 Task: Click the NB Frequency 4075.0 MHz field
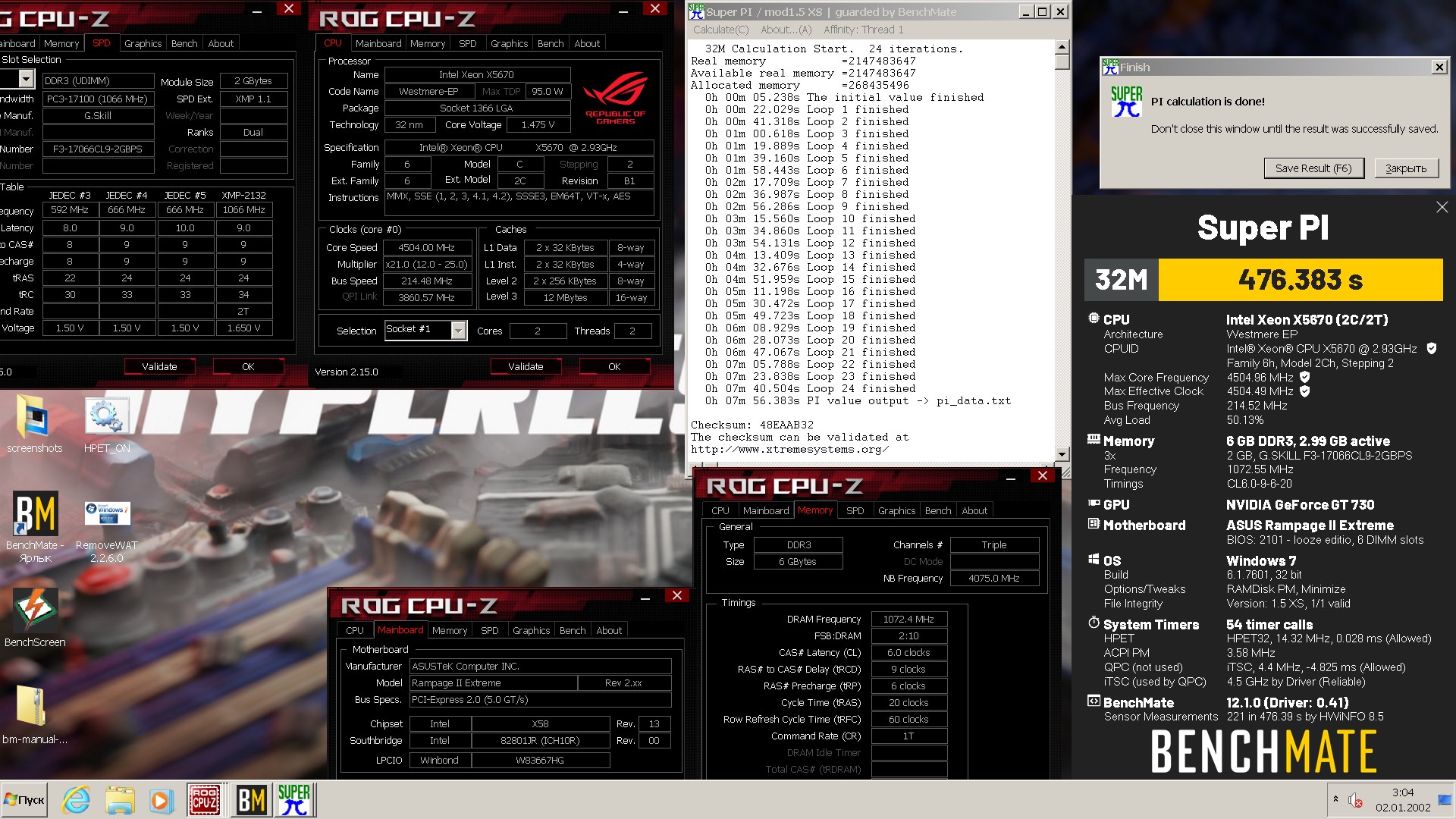(x=994, y=578)
